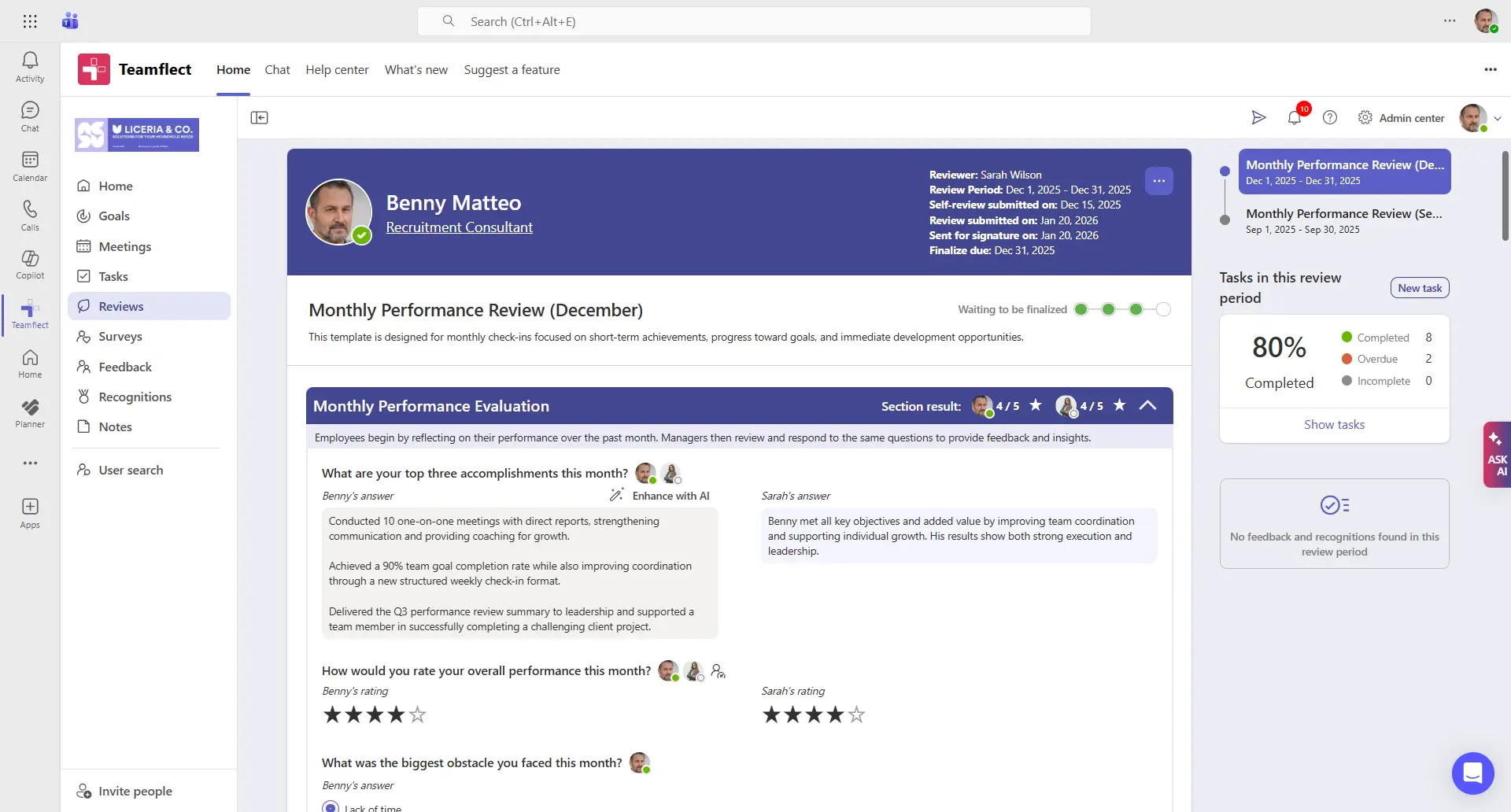Open Planner in the Teams rail

[30, 413]
